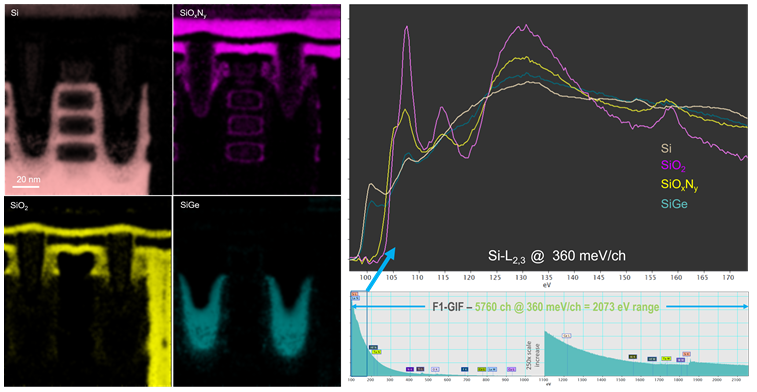Screen dimensions: 757x392
Task: Click the '5760 ch @ 360 meV/ch = 2073 eV range' text
Action: tap(567, 307)
